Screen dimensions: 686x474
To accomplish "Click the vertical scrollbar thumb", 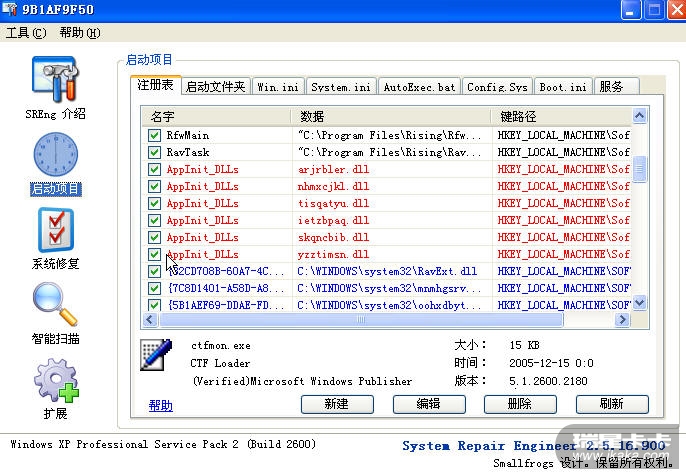I will pos(639,169).
